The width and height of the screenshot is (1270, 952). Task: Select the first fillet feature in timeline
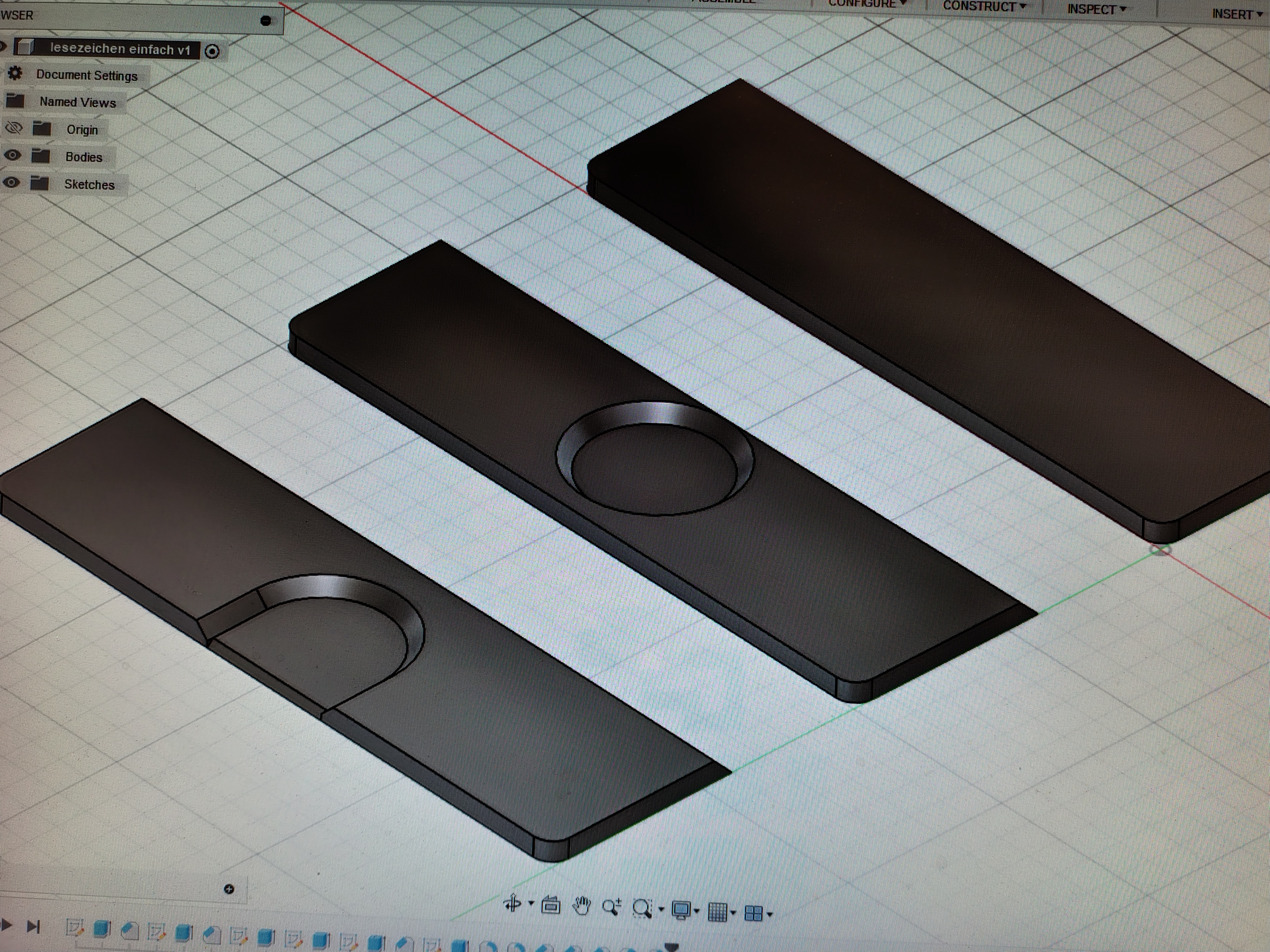tap(130, 931)
